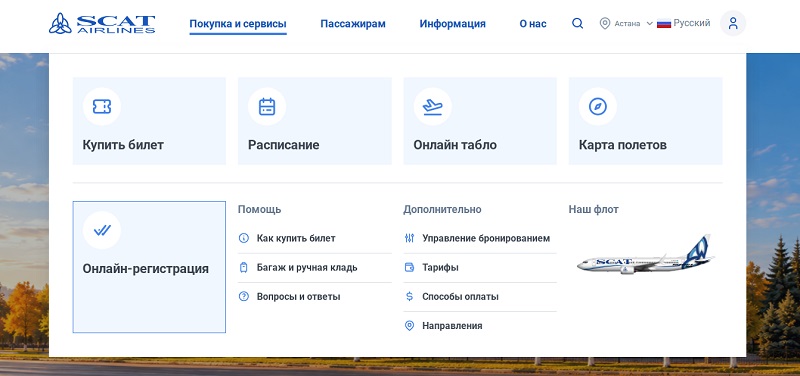Viewport: 800px width, 376px height.
Task: Click the Наш флот heading
Action: pyautogui.click(x=593, y=209)
